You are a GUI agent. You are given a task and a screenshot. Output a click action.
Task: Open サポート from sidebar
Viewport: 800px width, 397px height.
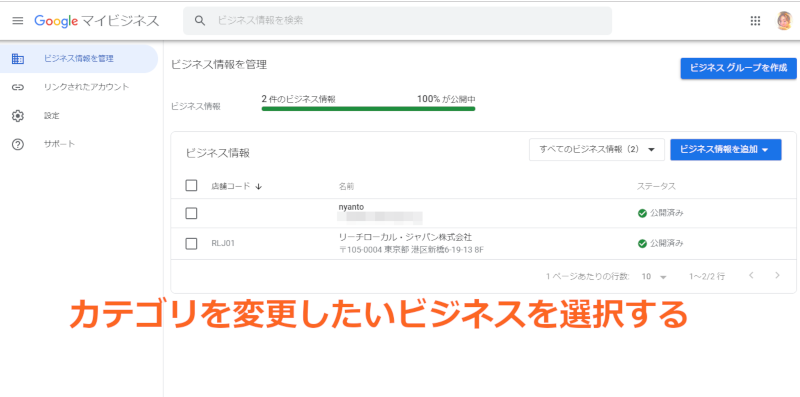[59, 144]
